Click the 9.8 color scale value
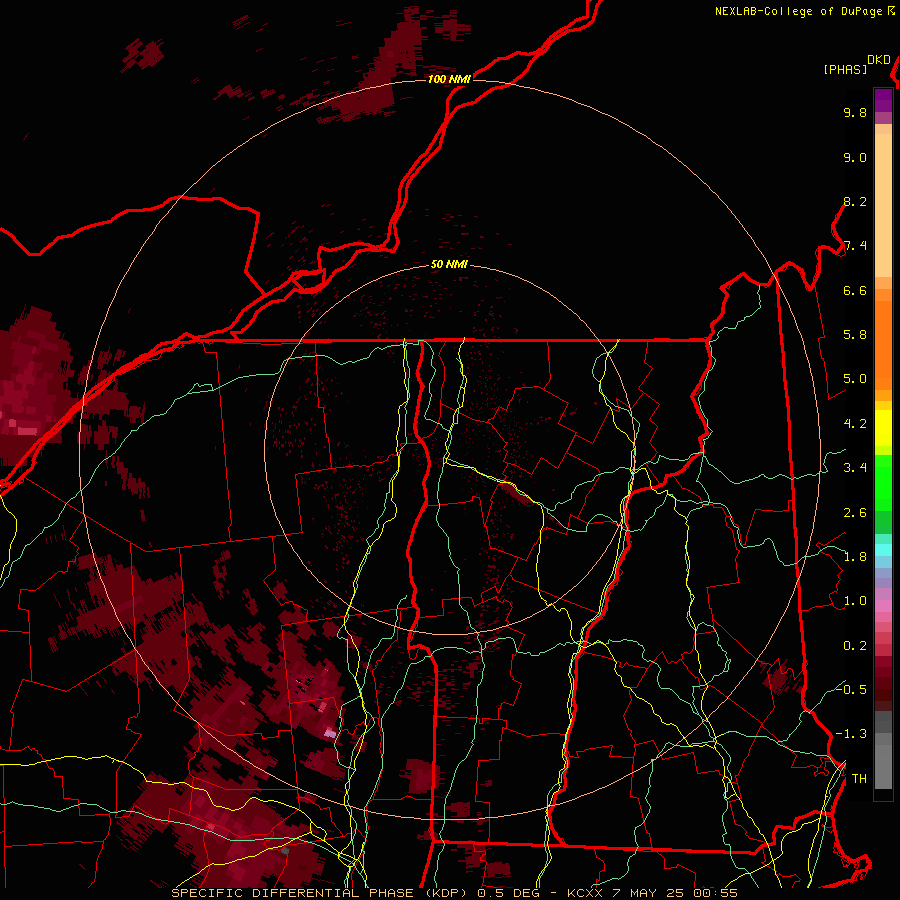Viewport: 900px width, 900px height. tap(855, 112)
